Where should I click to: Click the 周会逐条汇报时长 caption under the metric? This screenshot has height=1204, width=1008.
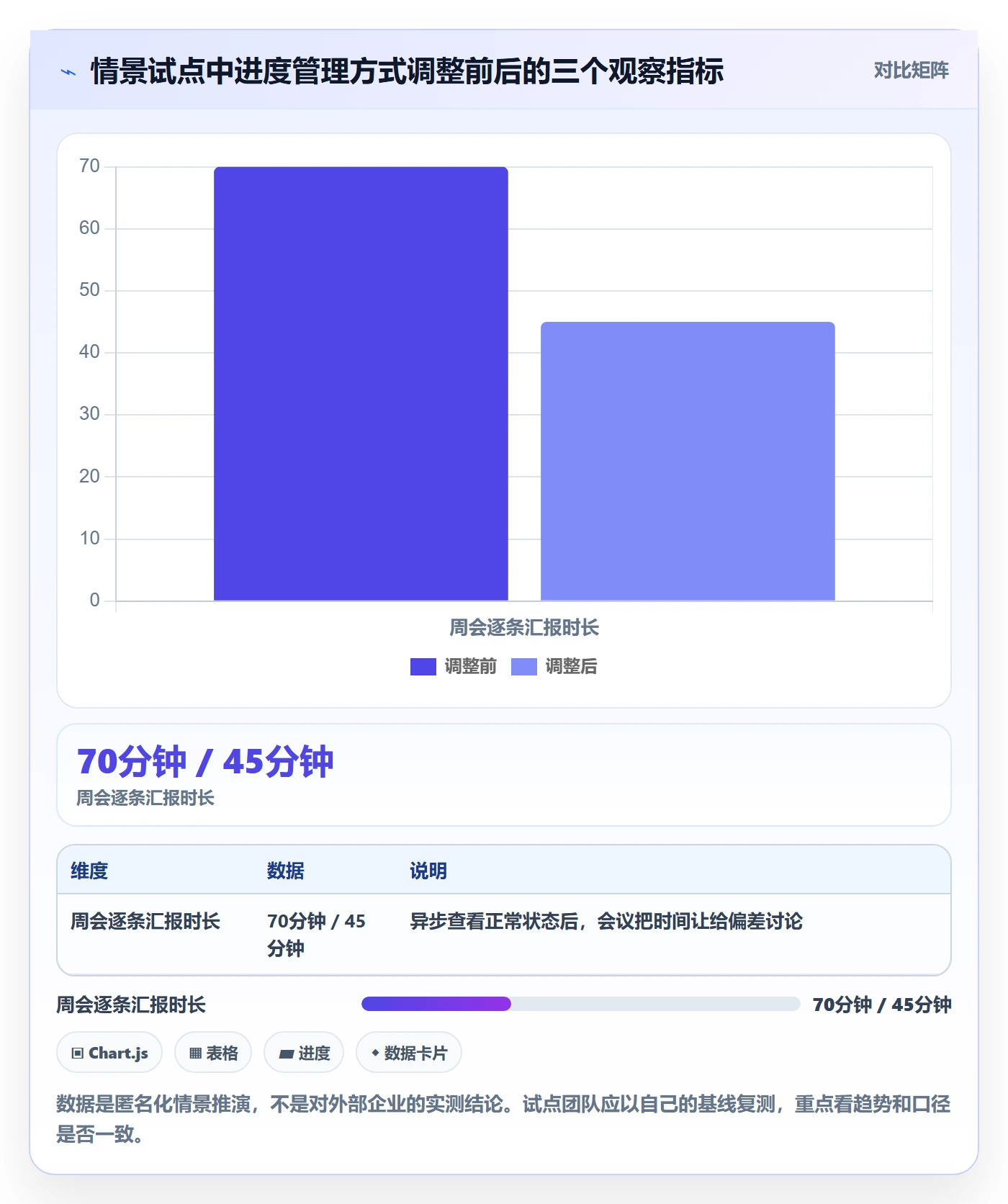pos(145,798)
